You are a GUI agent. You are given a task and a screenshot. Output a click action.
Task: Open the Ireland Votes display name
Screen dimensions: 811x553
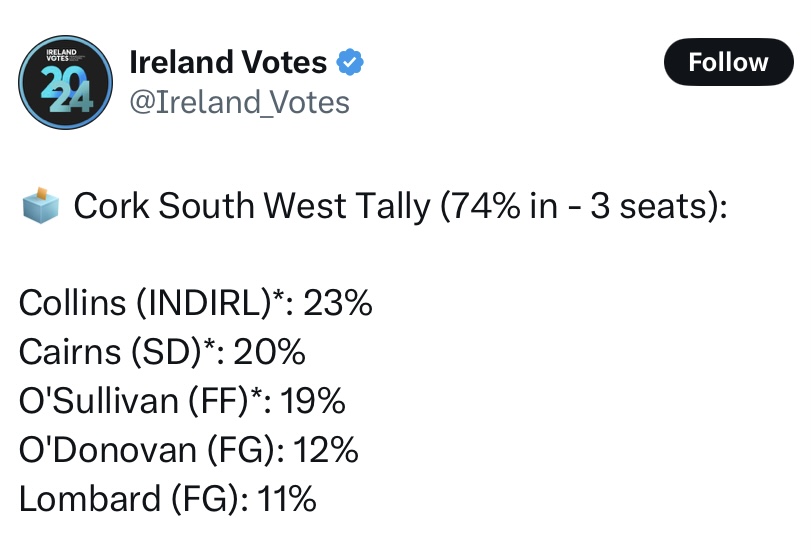(x=229, y=63)
